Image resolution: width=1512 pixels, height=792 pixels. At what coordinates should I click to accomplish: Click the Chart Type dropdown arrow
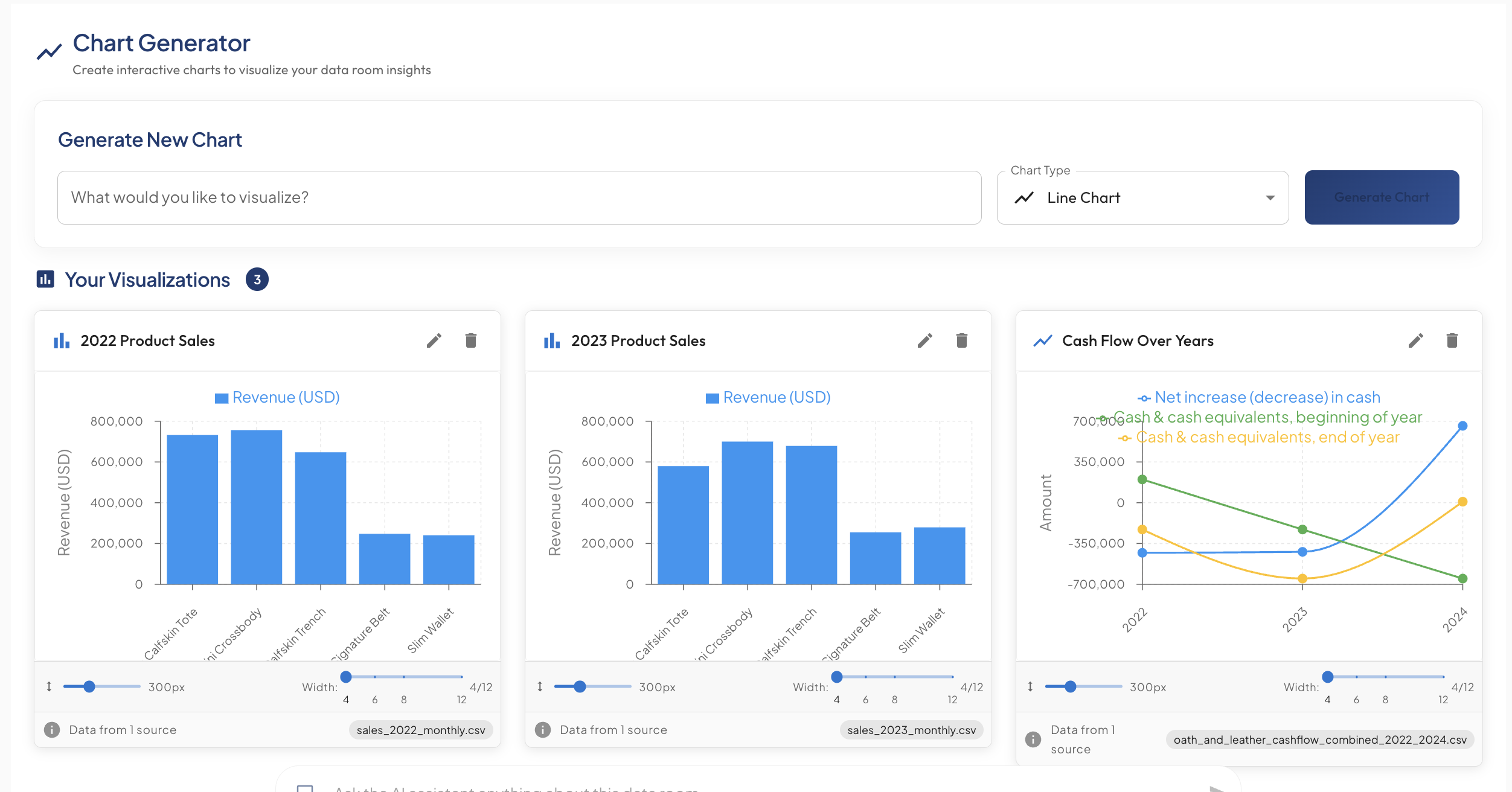(1270, 198)
